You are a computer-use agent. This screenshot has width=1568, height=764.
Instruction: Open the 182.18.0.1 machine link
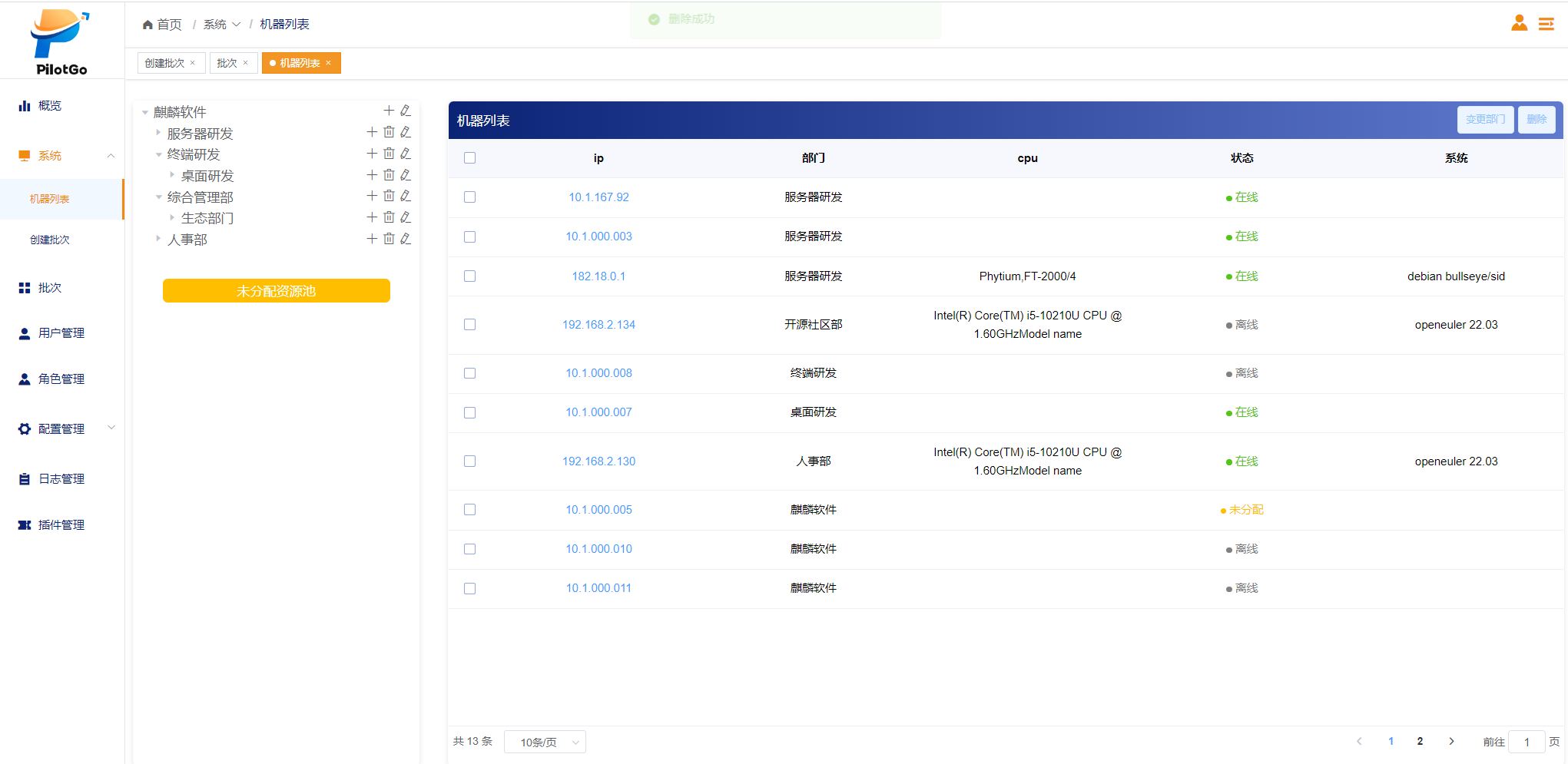598,276
